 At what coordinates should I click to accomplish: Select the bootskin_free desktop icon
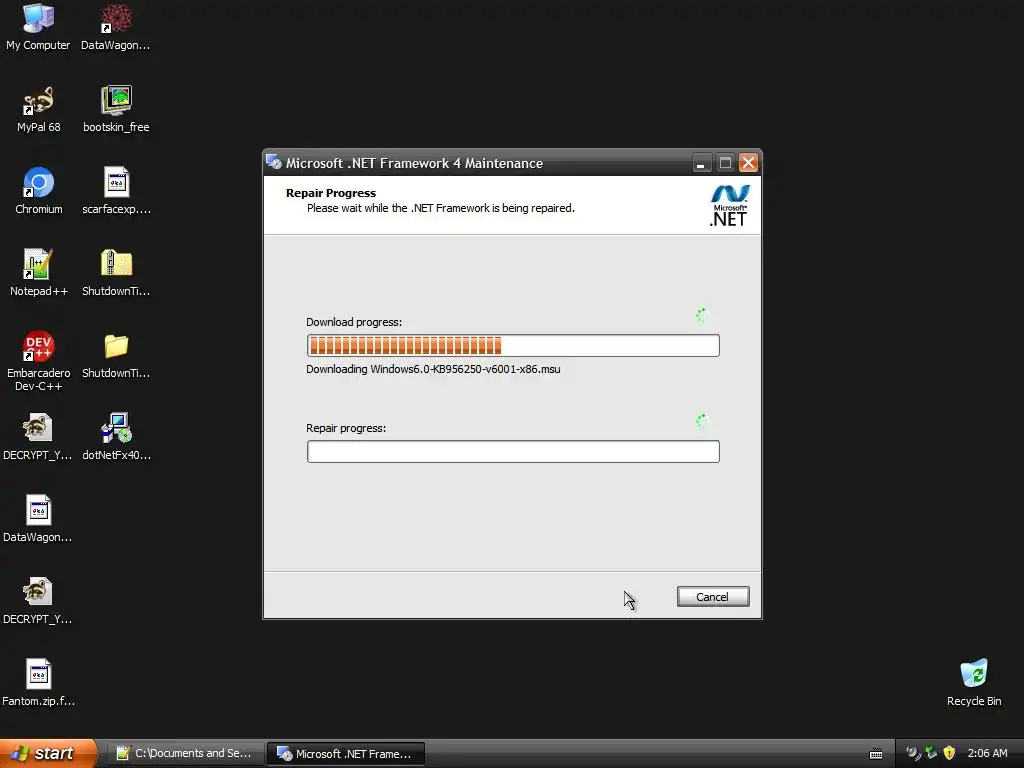coord(116,110)
